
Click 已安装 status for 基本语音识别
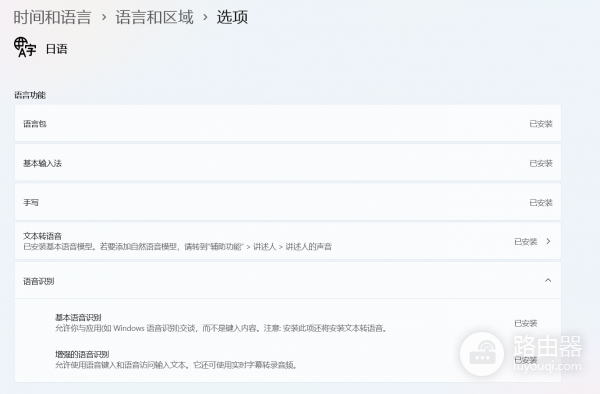point(526,323)
